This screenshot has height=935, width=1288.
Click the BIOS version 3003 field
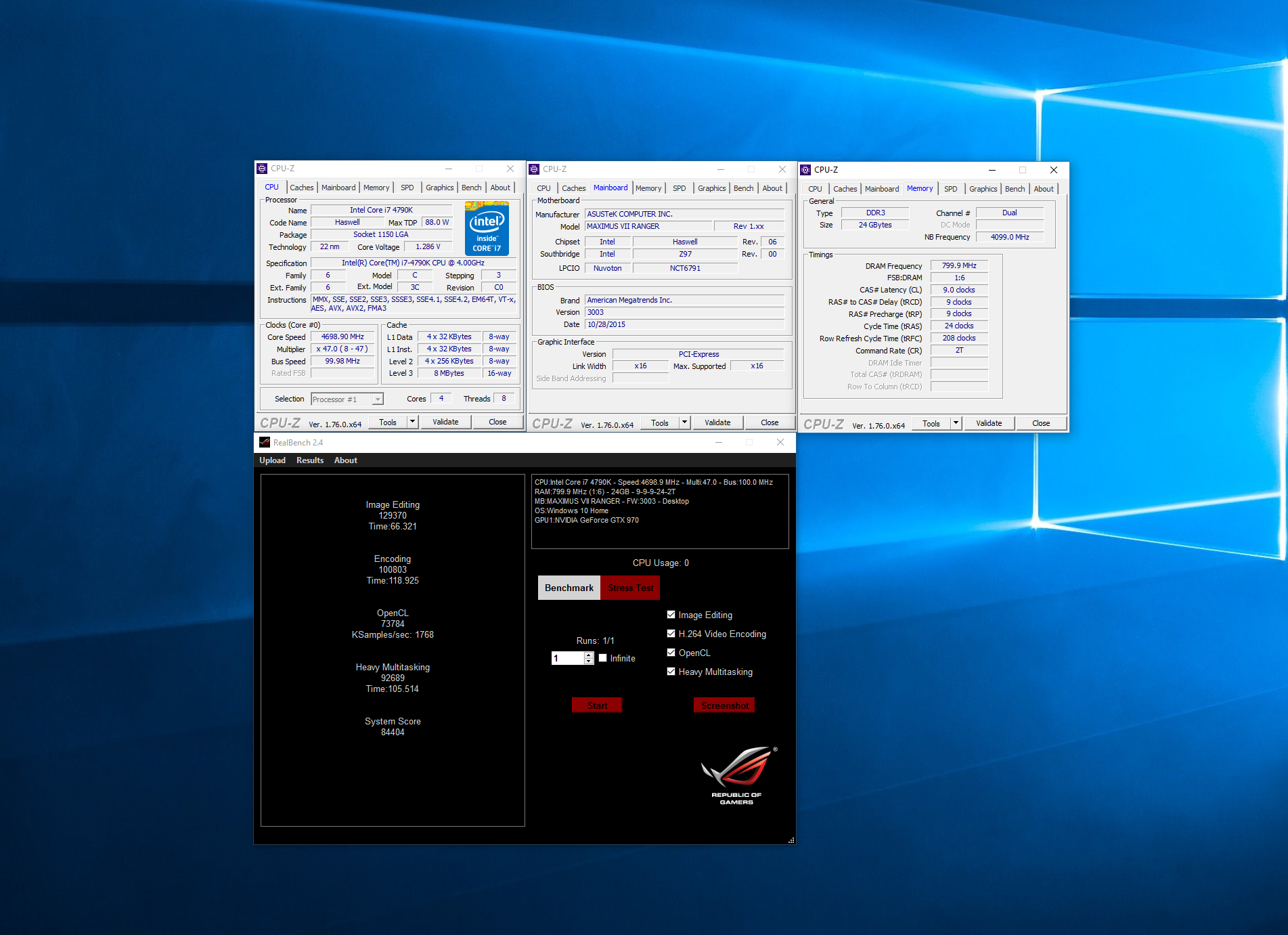(684, 312)
